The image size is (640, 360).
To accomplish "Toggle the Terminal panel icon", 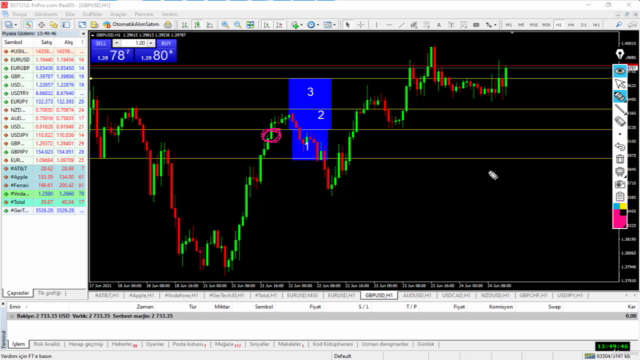I will [x=66, y=25].
